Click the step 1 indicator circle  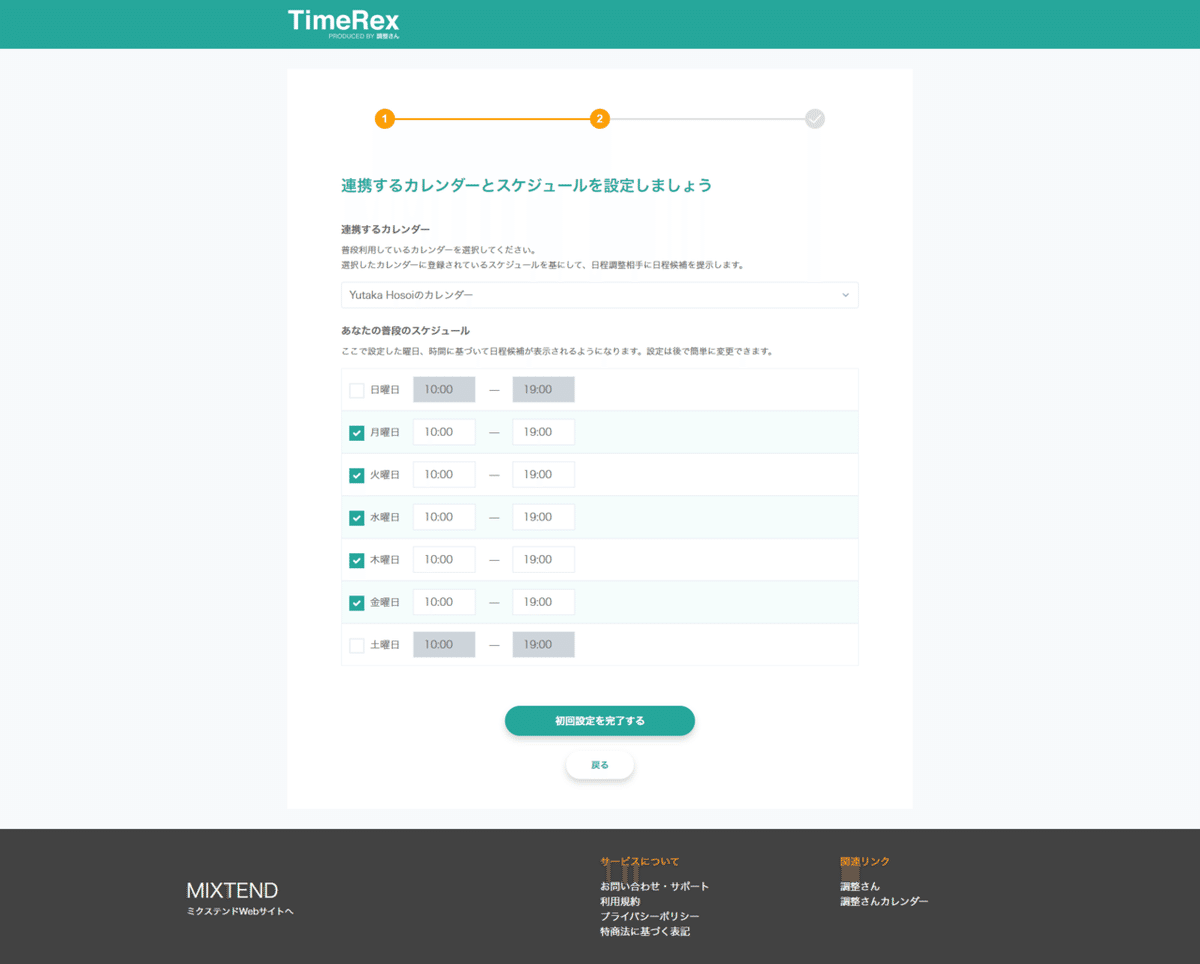click(x=385, y=118)
